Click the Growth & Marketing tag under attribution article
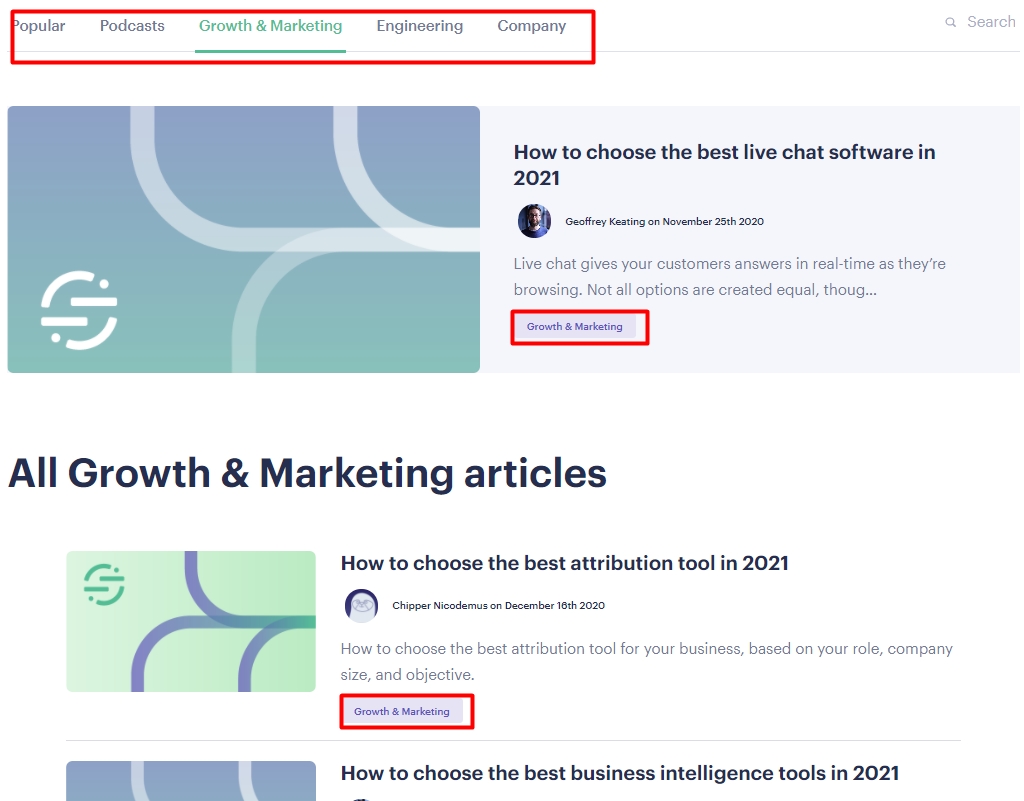Image resolution: width=1024 pixels, height=801 pixels. 402,712
